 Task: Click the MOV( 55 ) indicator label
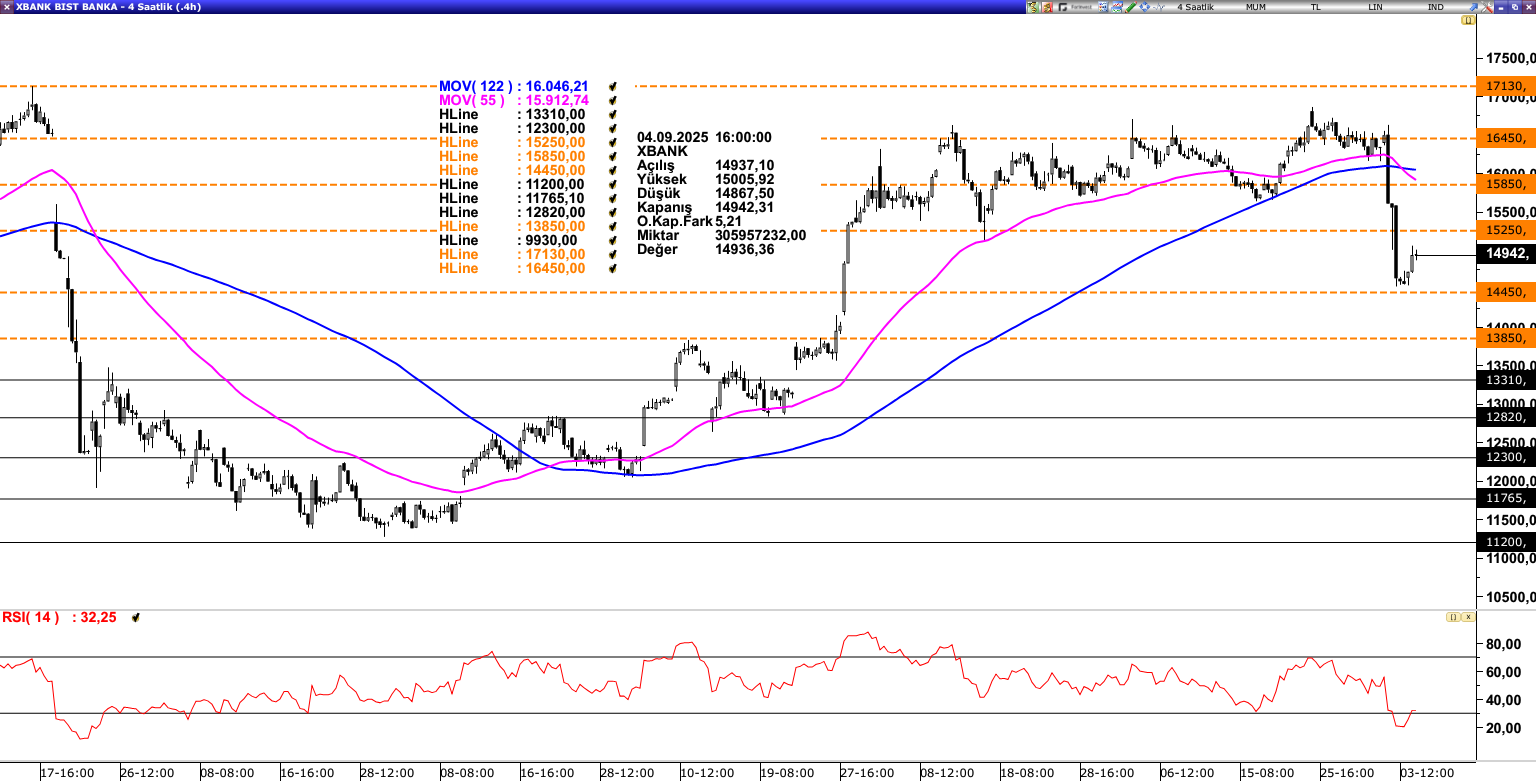point(472,101)
